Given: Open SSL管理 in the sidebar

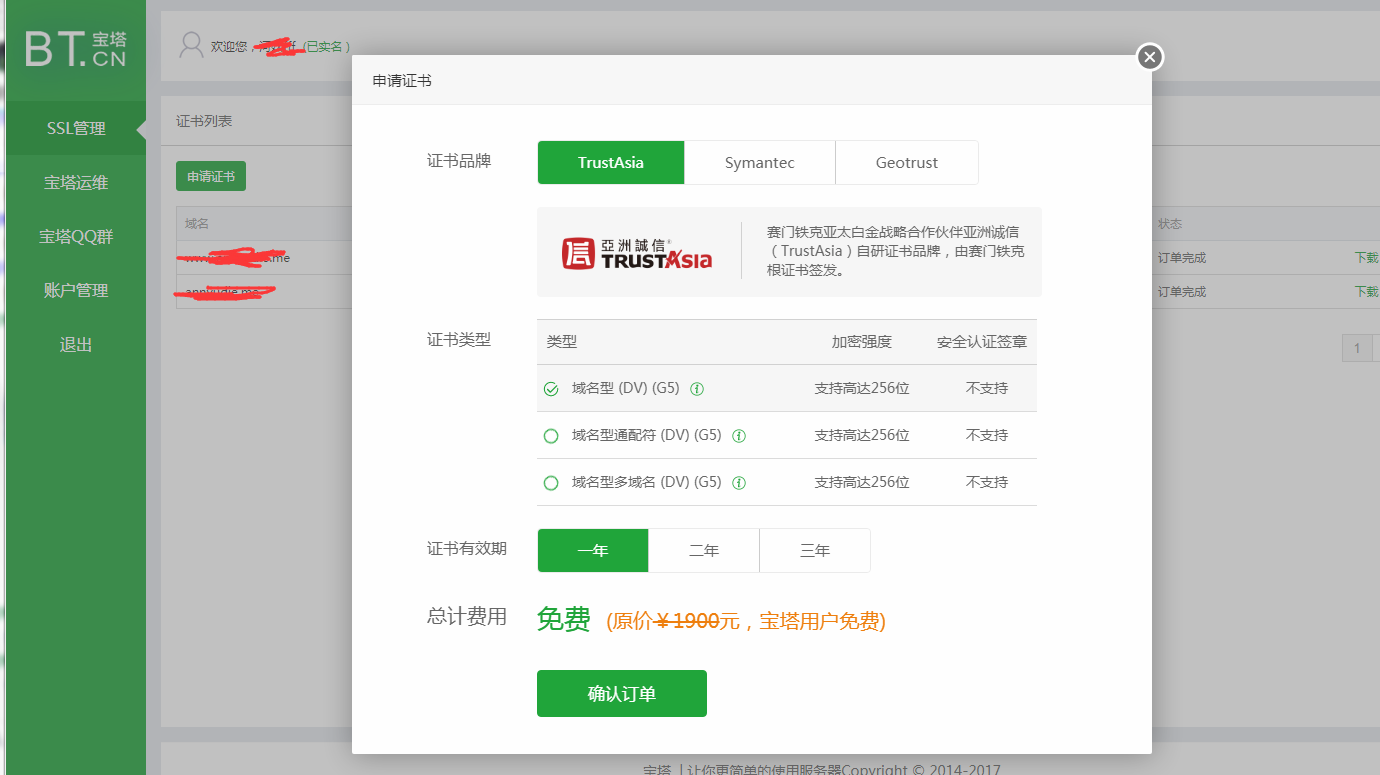Looking at the screenshot, I should [x=76, y=128].
